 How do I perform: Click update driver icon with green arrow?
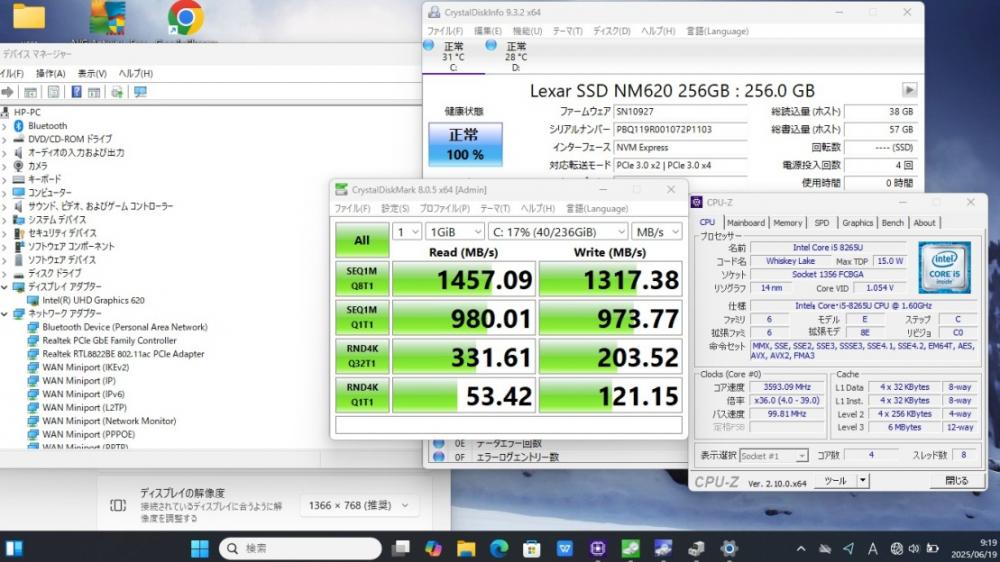[117, 92]
